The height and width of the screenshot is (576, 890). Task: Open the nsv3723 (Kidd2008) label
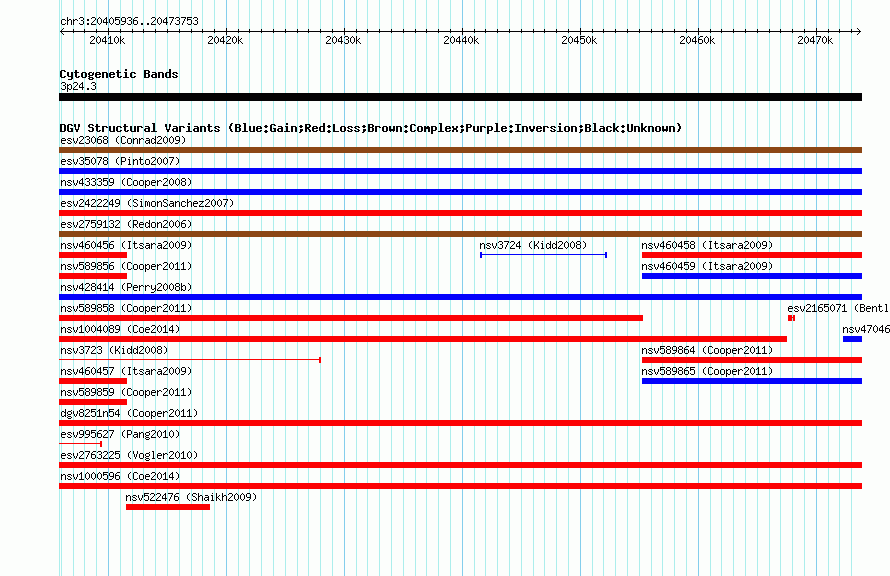[114, 350]
